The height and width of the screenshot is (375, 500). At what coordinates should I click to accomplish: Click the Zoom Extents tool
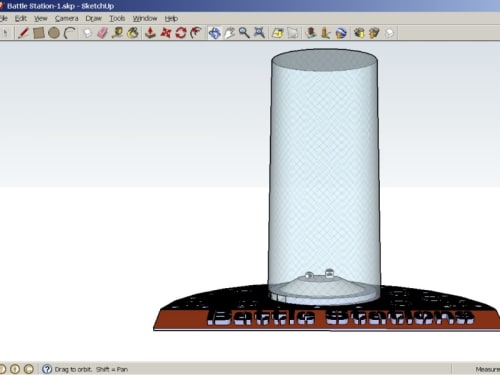click(259, 33)
